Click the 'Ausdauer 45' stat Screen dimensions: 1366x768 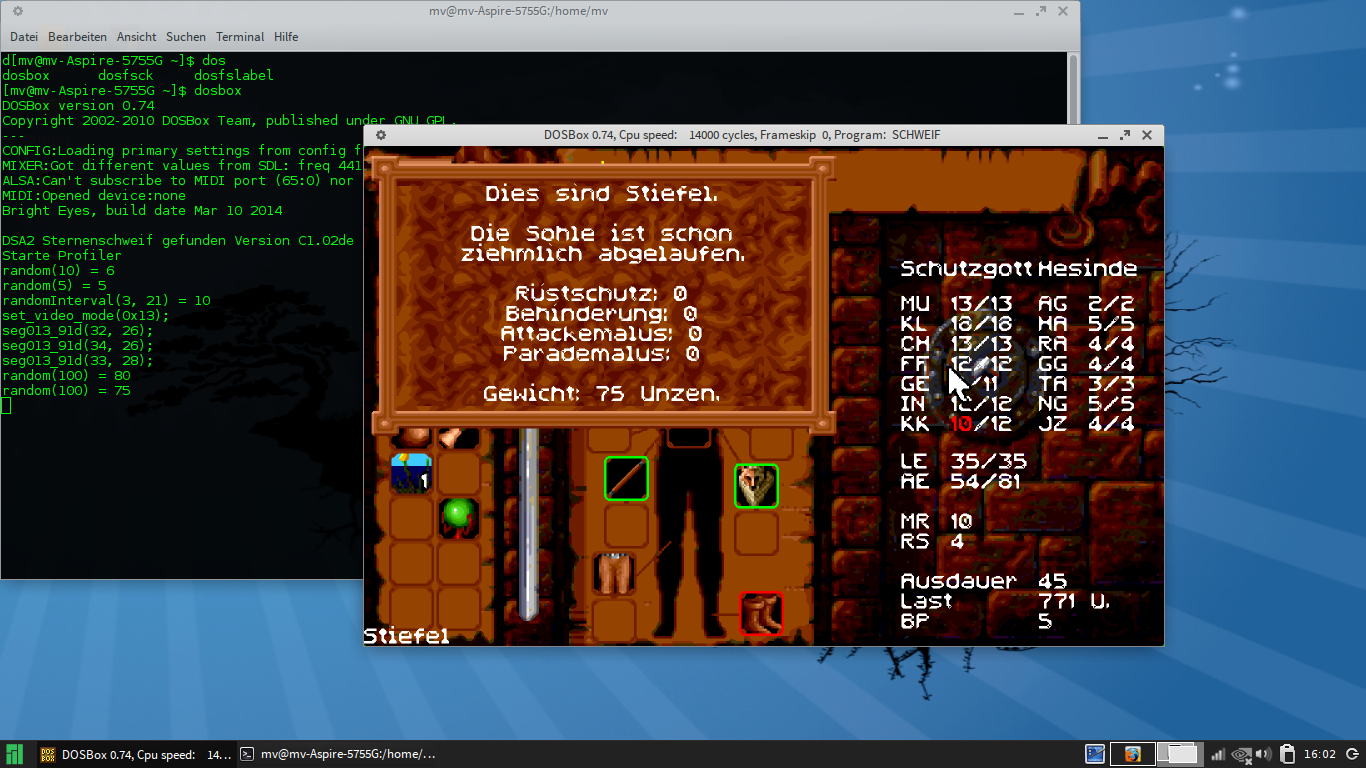(x=984, y=581)
